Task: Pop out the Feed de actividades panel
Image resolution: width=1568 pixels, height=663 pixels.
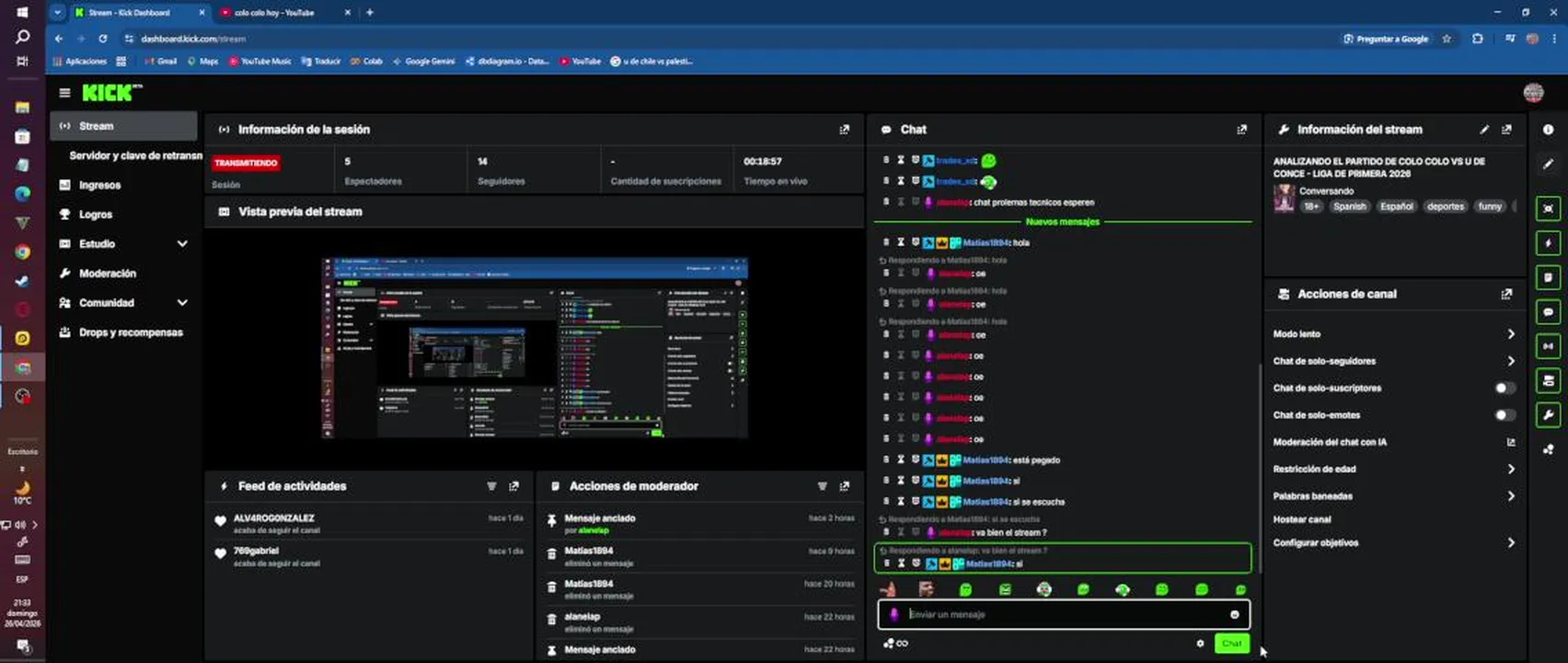Action: pos(513,486)
